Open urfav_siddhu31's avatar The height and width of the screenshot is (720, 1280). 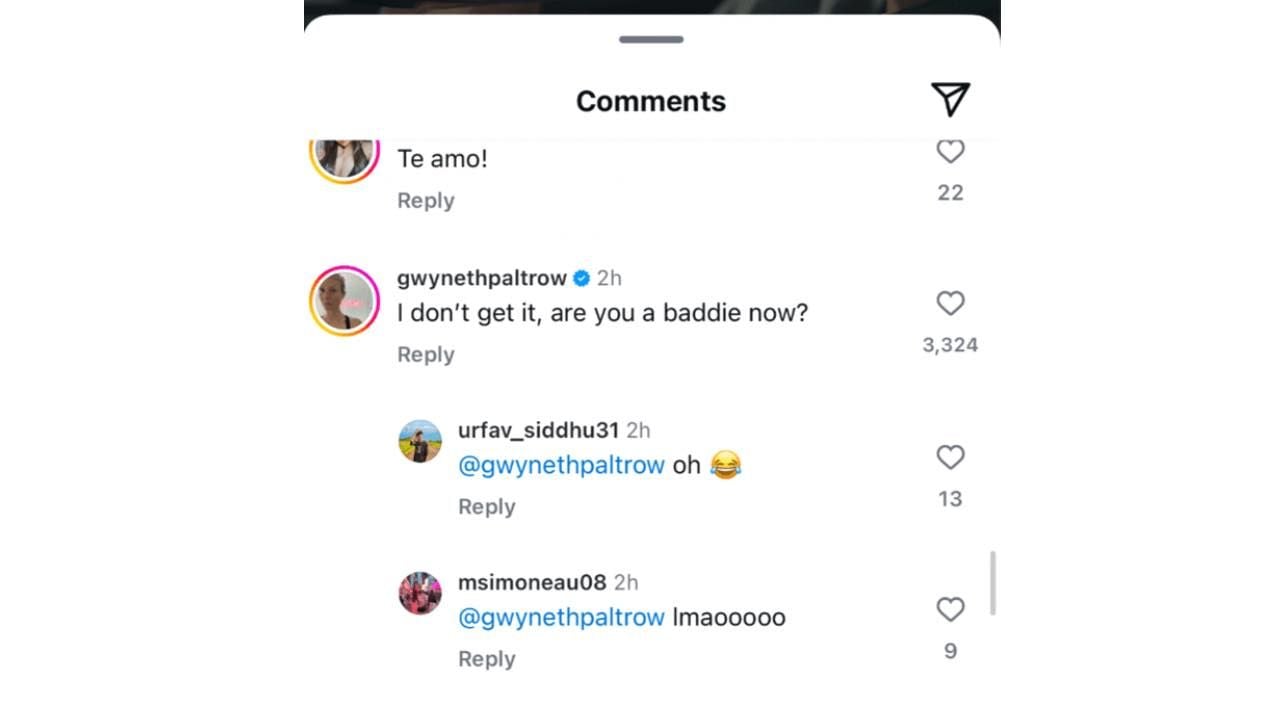420,441
